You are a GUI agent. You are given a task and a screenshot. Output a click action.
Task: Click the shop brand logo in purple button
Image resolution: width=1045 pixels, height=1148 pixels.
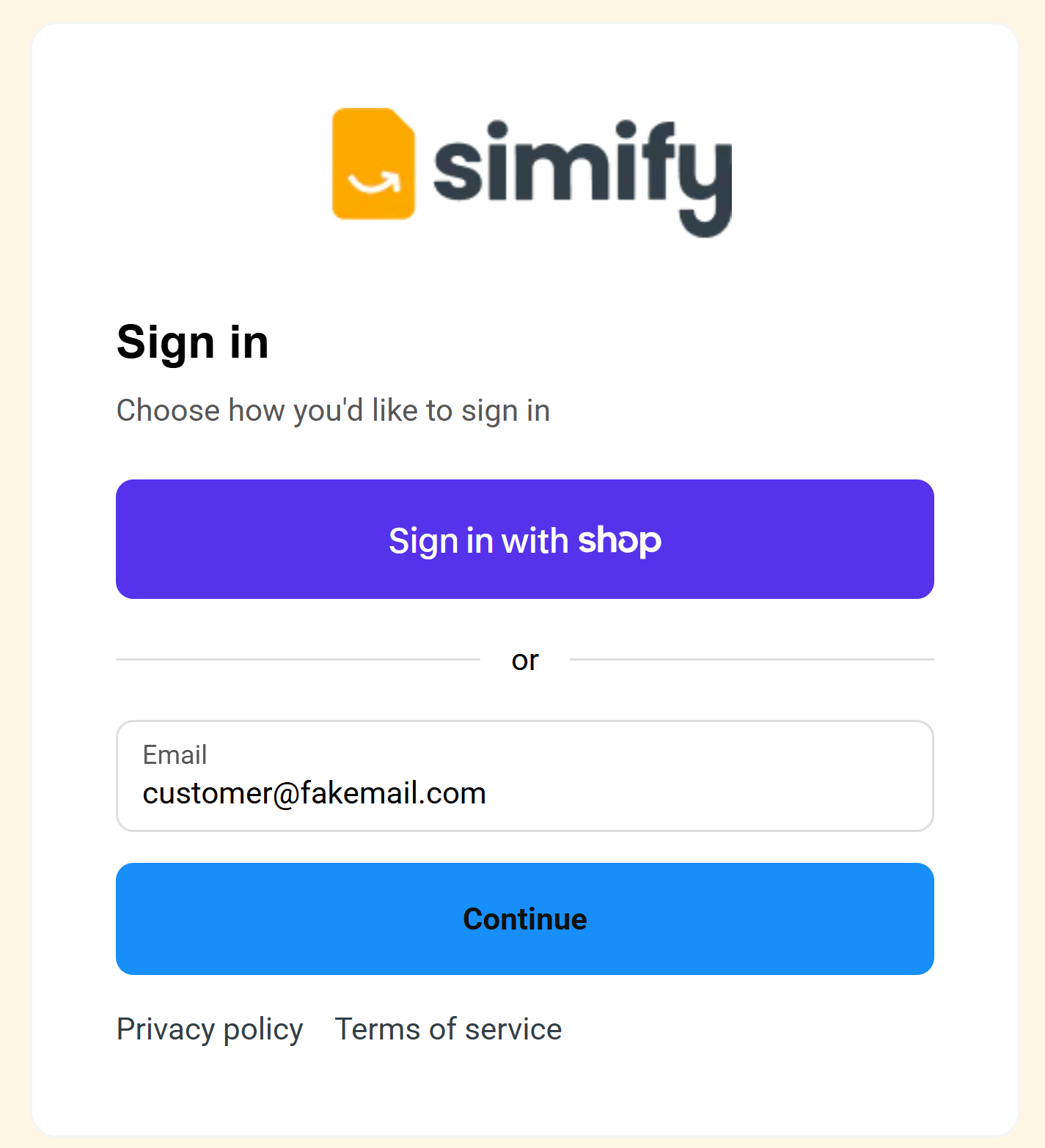[620, 540]
